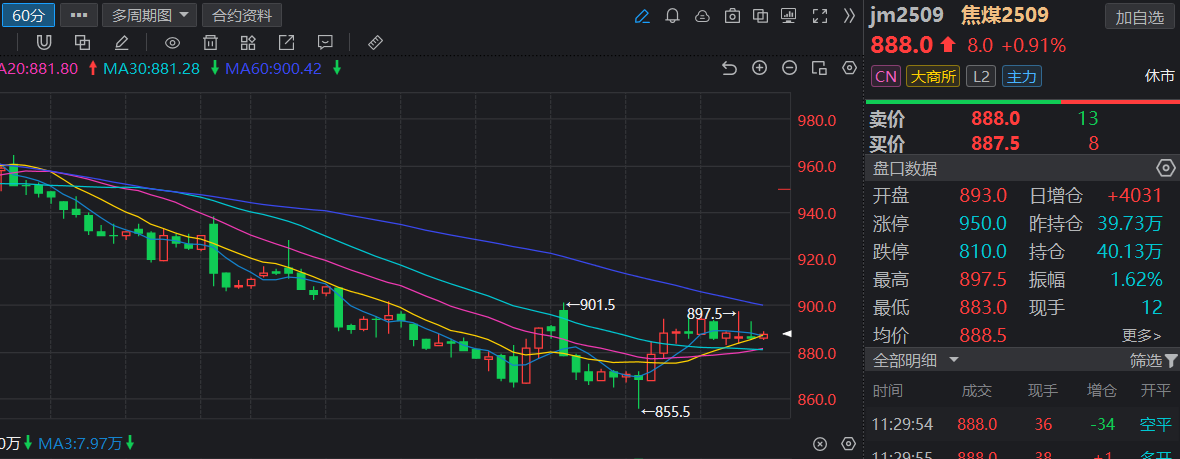The image size is (1180, 459).
Task: Toggle the magnet snap tool
Action: click(44, 42)
